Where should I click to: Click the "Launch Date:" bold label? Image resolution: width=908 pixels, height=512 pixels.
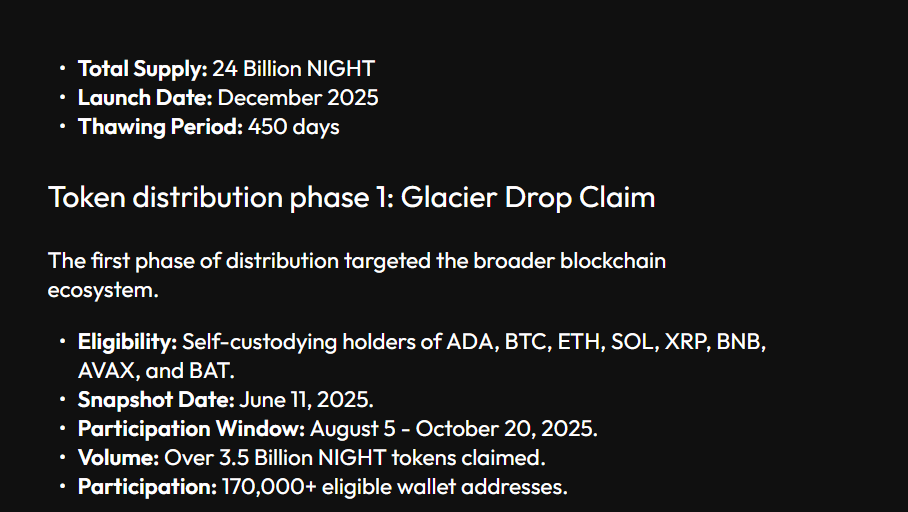click(x=145, y=98)
